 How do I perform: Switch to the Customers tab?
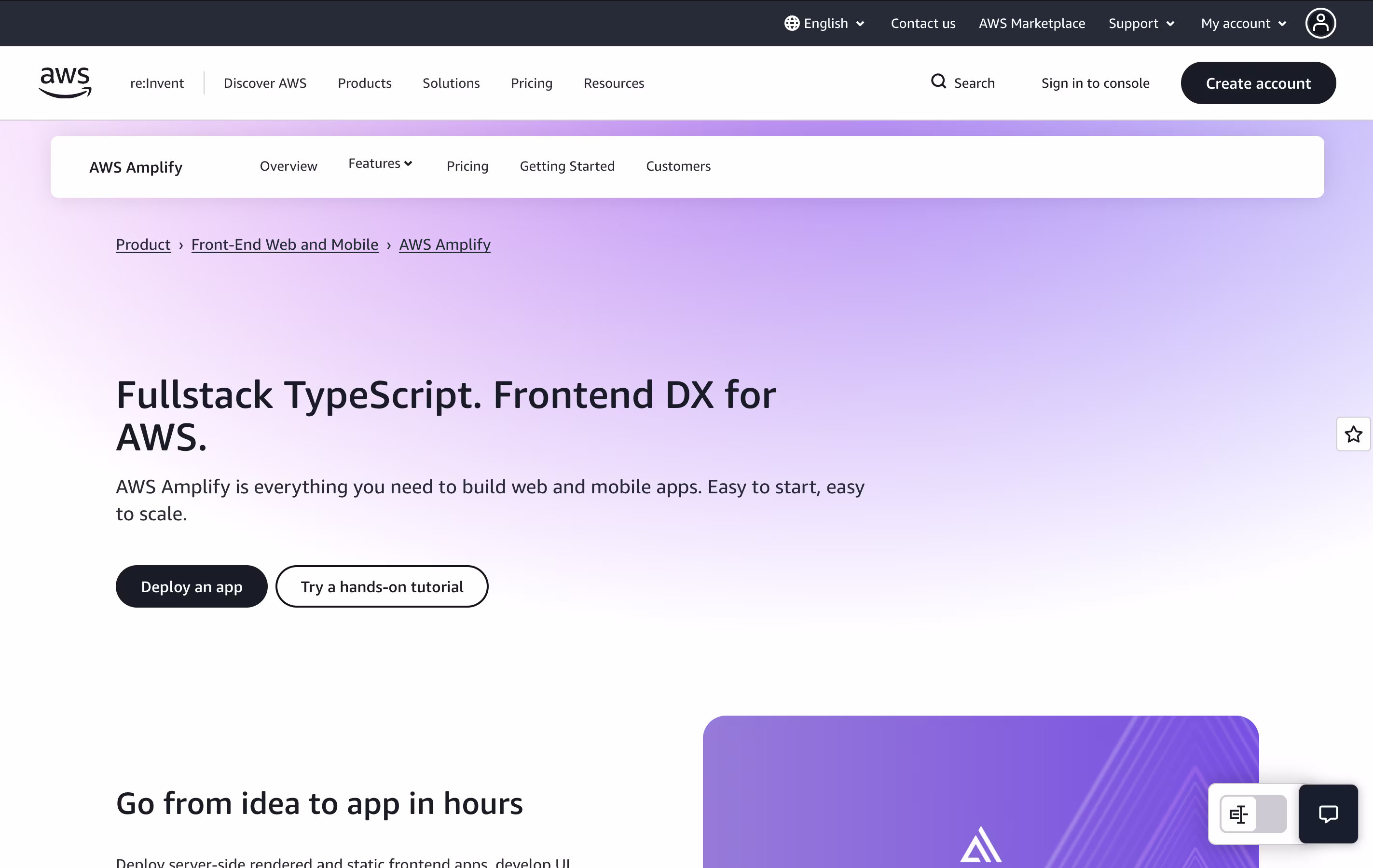678,166
